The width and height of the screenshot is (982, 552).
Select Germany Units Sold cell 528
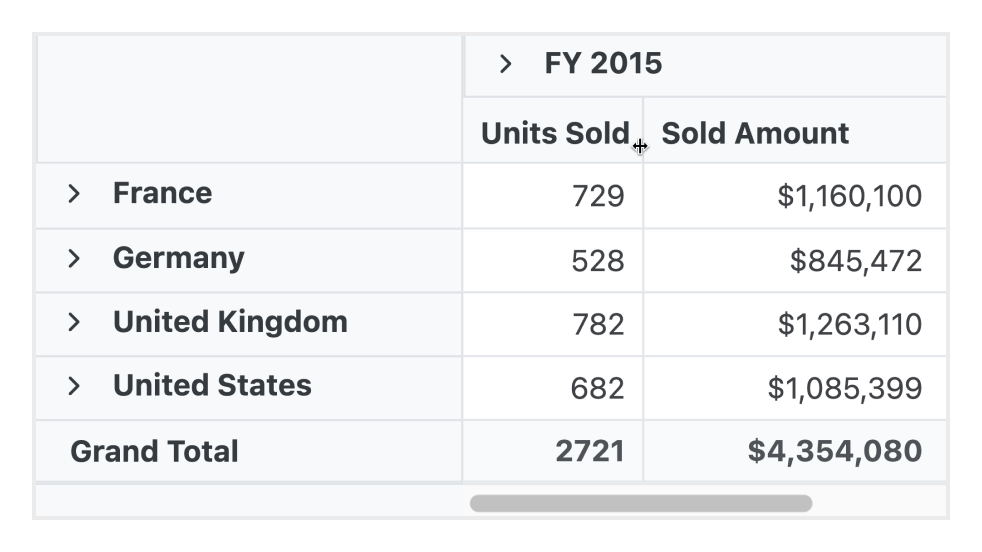[x=597, y=261]
